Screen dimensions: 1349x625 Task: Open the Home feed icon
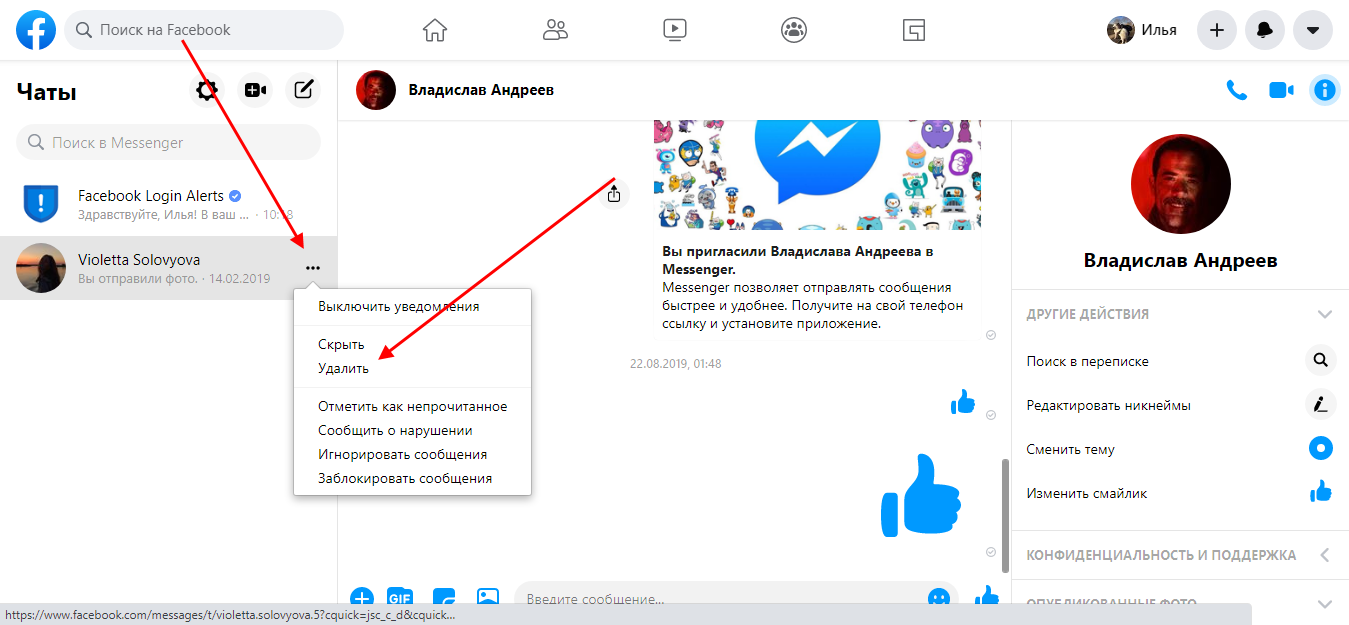[x=434, y=30]
